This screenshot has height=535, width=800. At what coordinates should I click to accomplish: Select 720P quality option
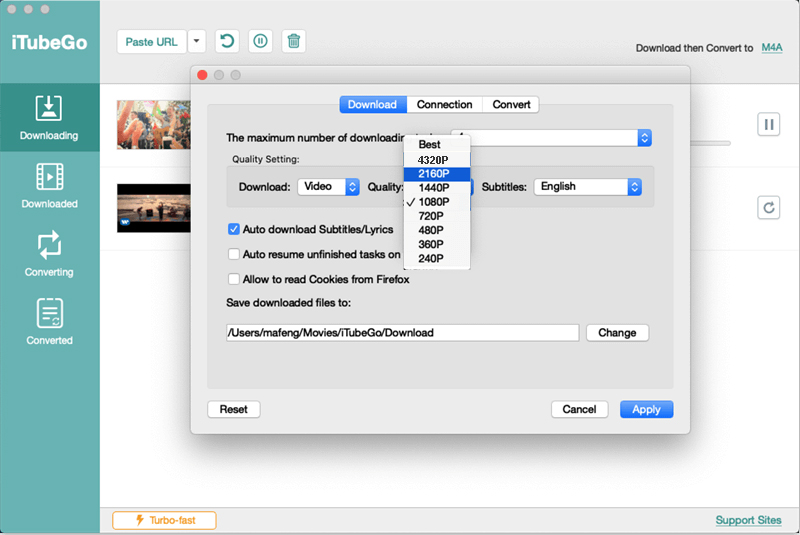click(x=437, y=216)
